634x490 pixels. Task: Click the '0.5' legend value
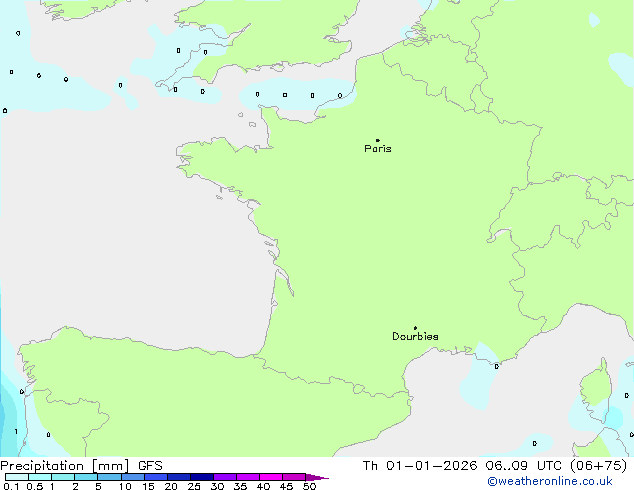[x=35, y=486]
